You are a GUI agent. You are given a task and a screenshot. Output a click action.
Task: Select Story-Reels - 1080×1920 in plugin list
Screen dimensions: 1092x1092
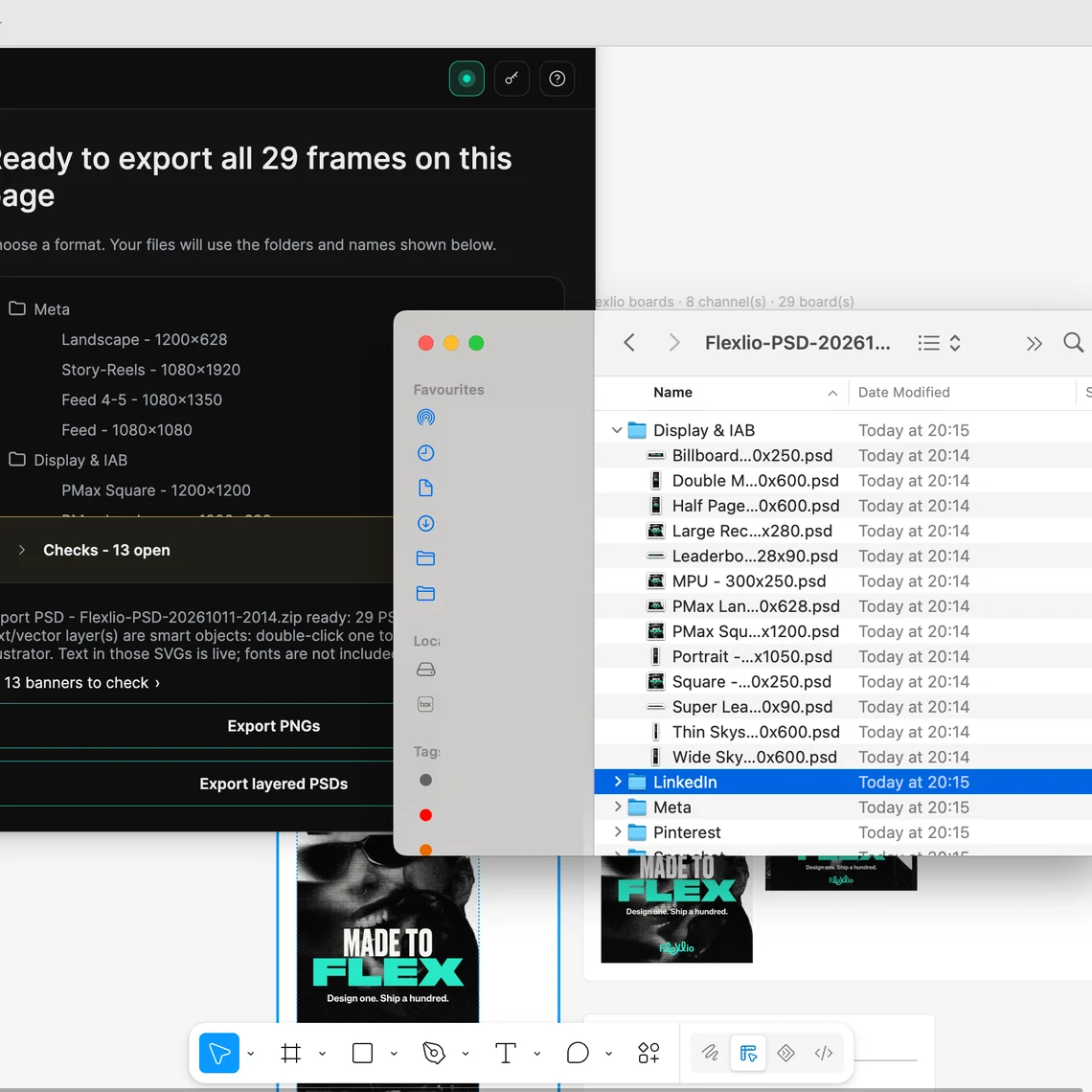pyautogui.click(x=150, y=369)
